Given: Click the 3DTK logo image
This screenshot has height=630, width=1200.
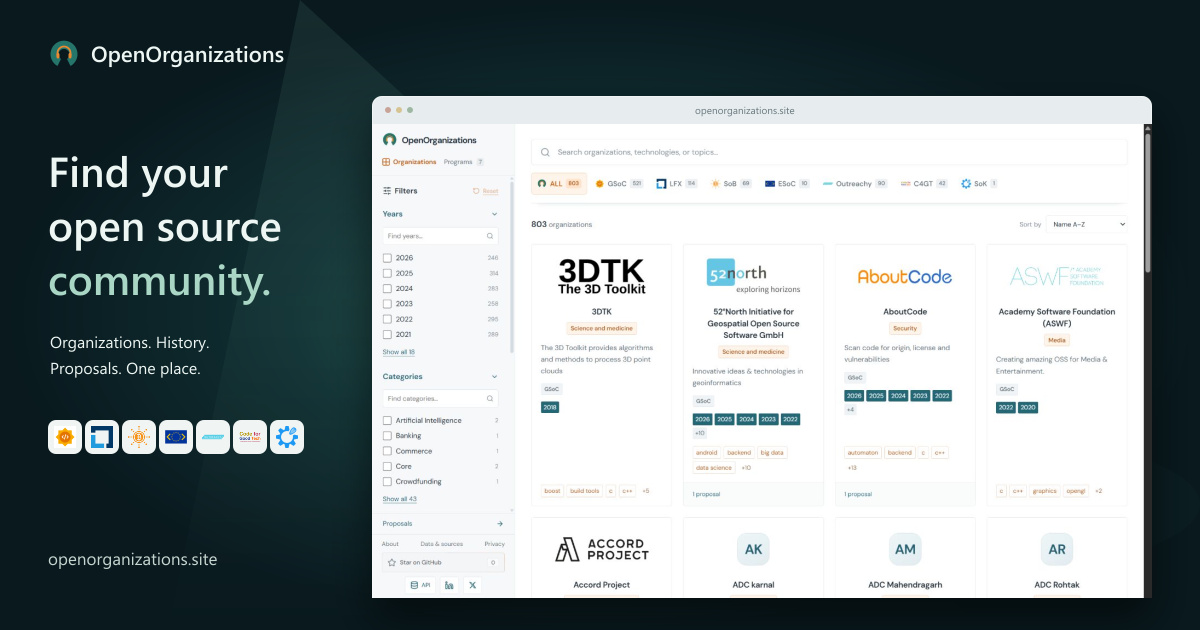Looking at the screenshot, I should pyautogui.click(x=602, y=277).
